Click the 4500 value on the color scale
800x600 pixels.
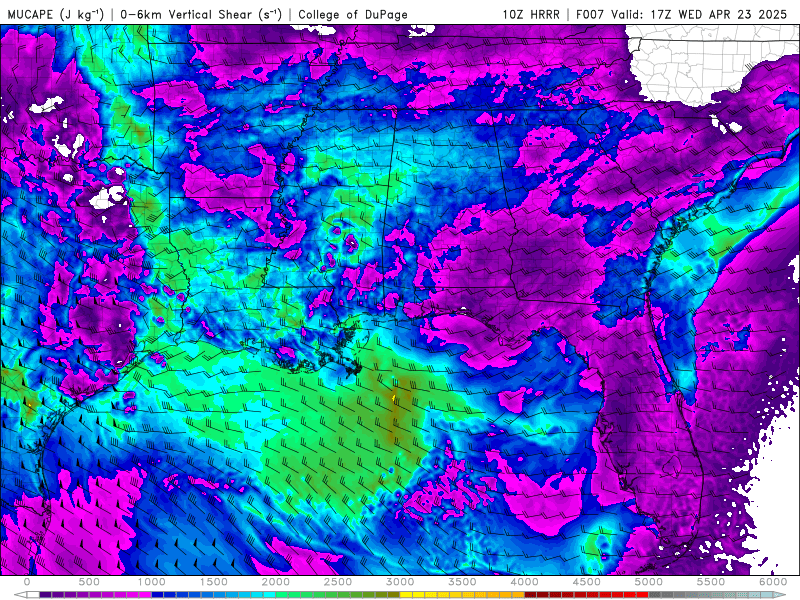pos(587,582)
